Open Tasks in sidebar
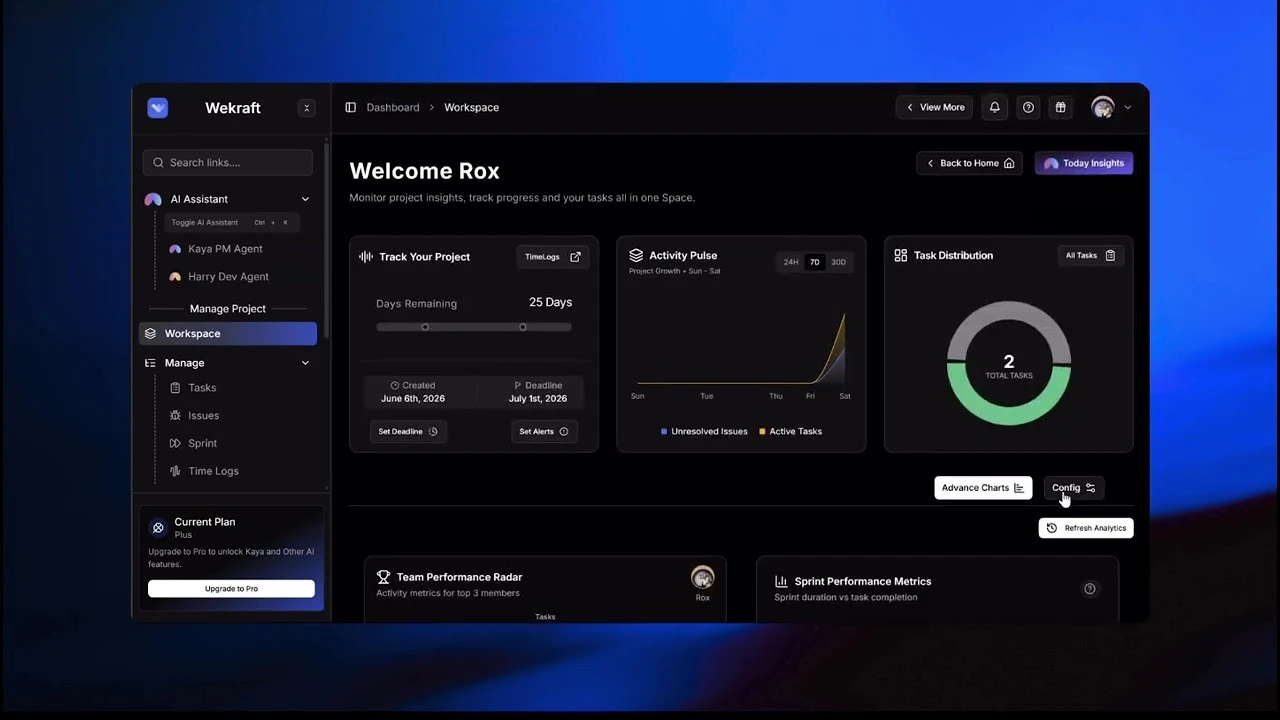 (x=202, y=388)
